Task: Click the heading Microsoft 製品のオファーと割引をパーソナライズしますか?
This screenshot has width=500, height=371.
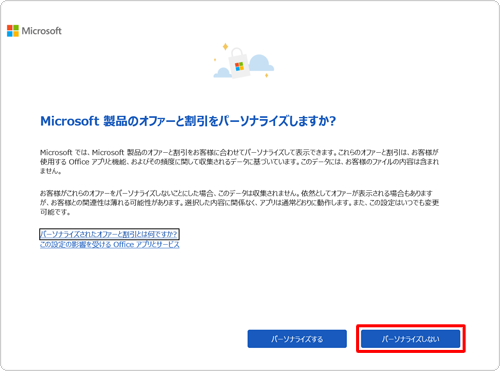Action: (x=188, y=121)
